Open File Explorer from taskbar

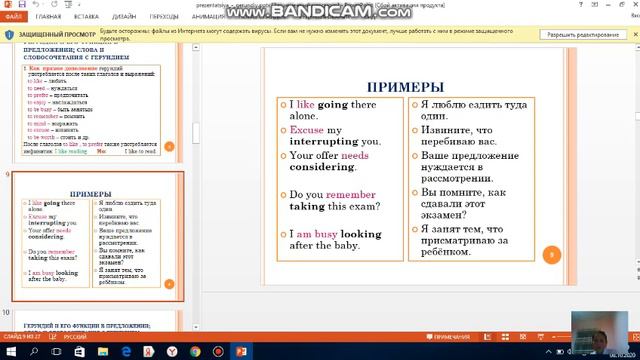click(103, 351)
